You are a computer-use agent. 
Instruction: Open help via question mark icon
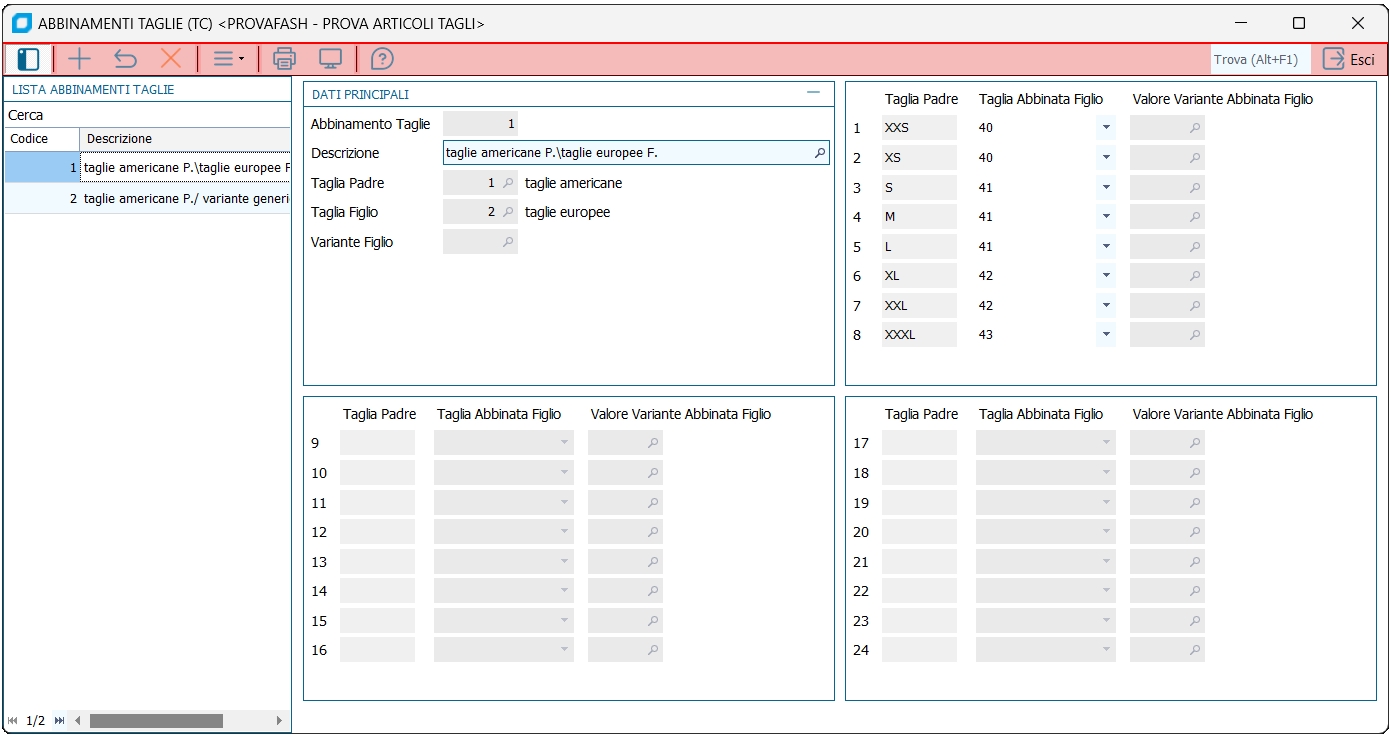pyautogui.click(x=382, y=59)
